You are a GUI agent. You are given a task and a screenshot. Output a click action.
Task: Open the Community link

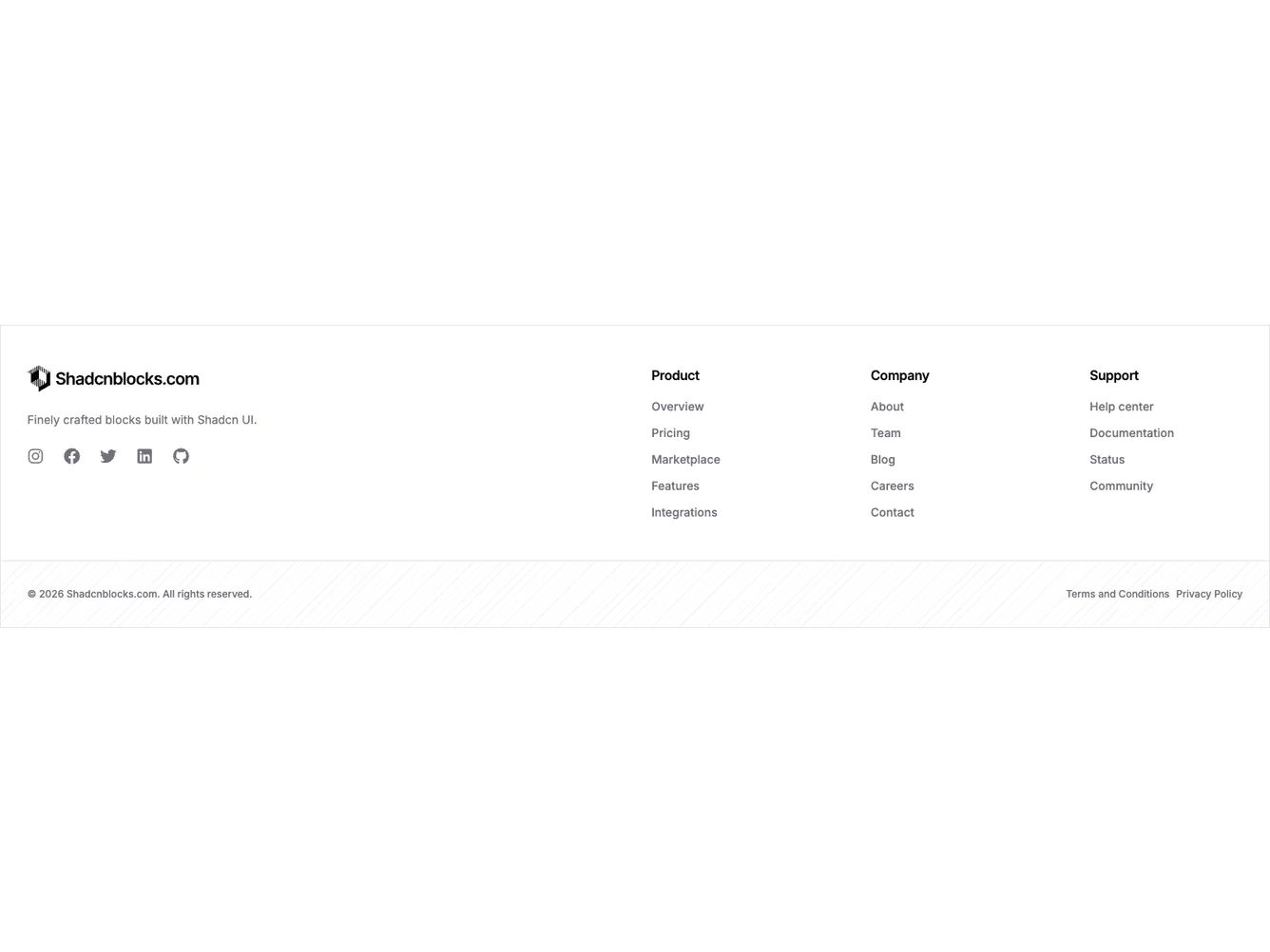1122,486
